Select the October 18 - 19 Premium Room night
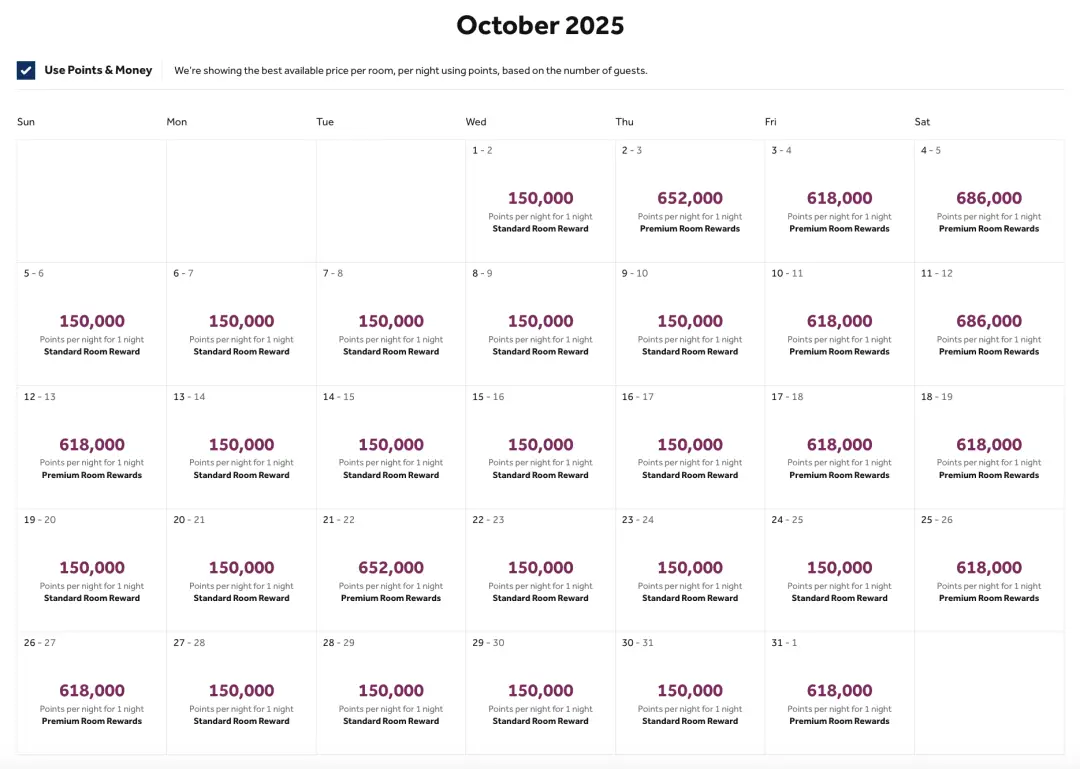1080x769 pixels. pos(989,447)
